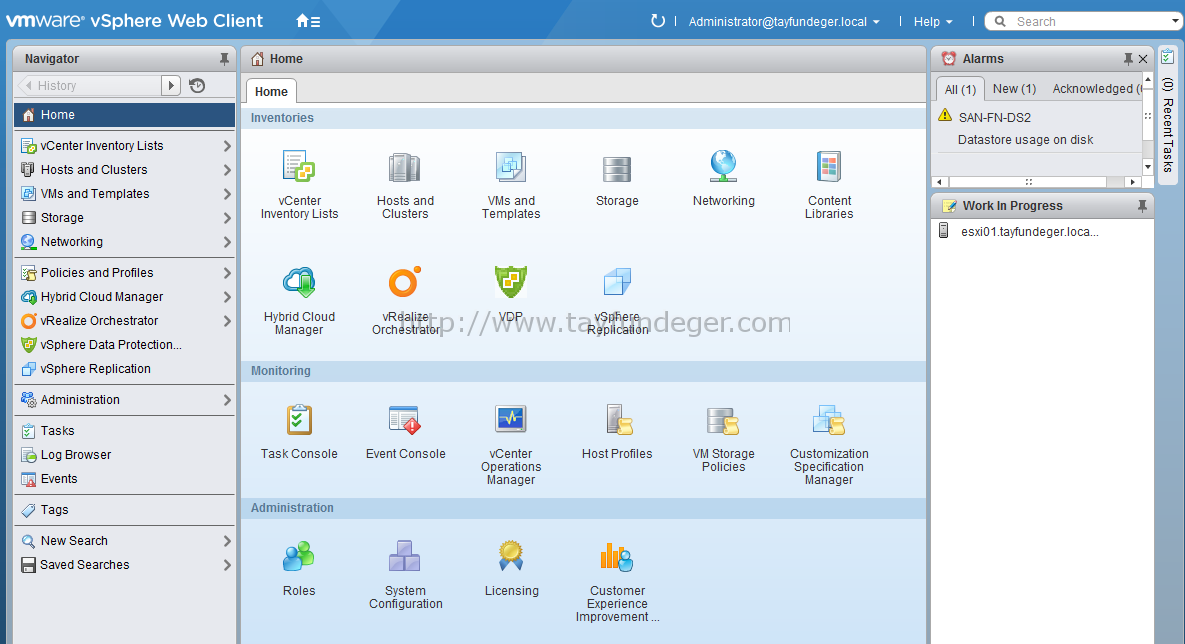Viewport: 1185px width, 644px height.
Task: Open the Help dropdown menu
Action: (933, 22)
